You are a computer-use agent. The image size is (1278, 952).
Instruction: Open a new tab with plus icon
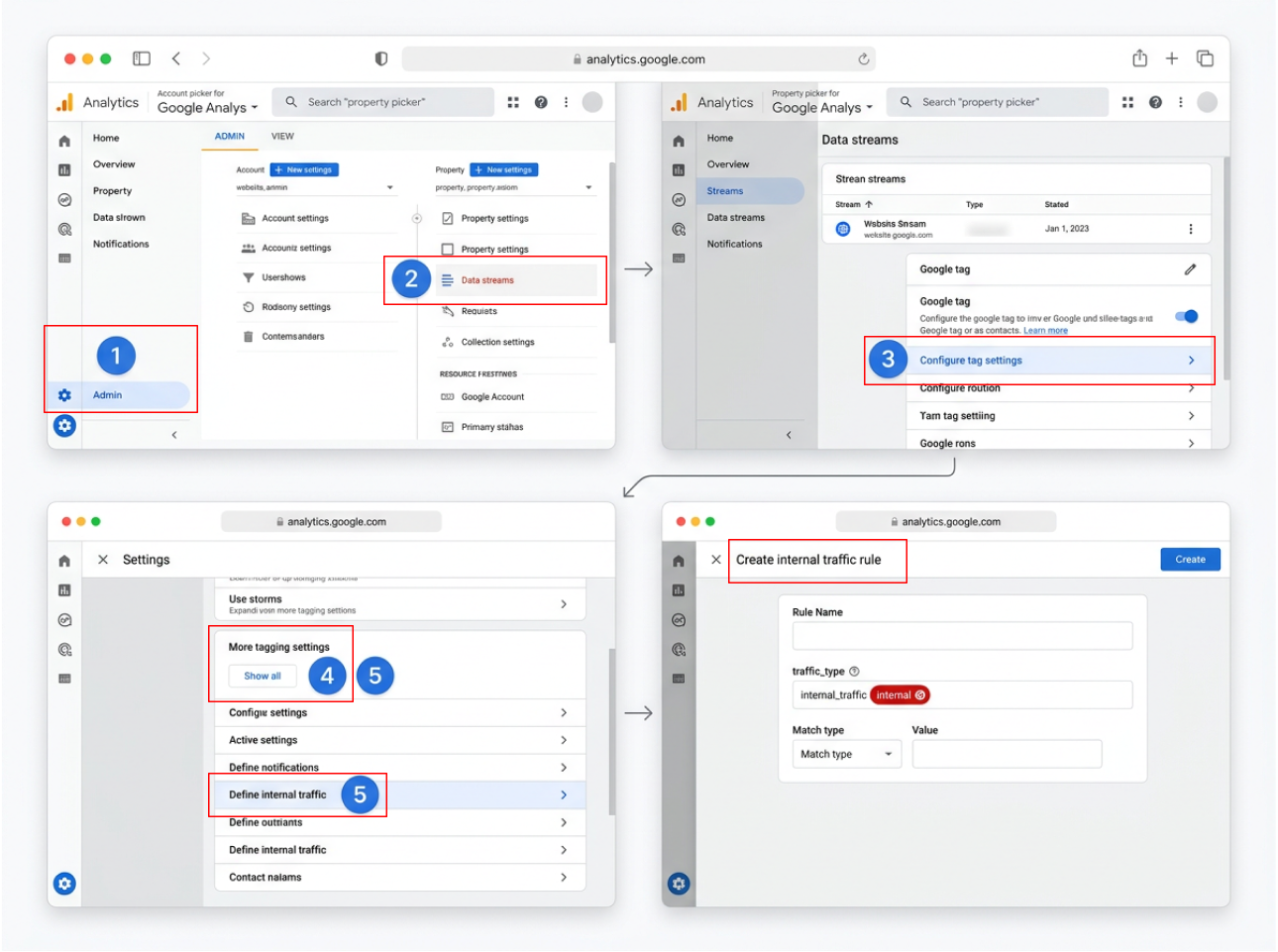(x=1172, y=58)
